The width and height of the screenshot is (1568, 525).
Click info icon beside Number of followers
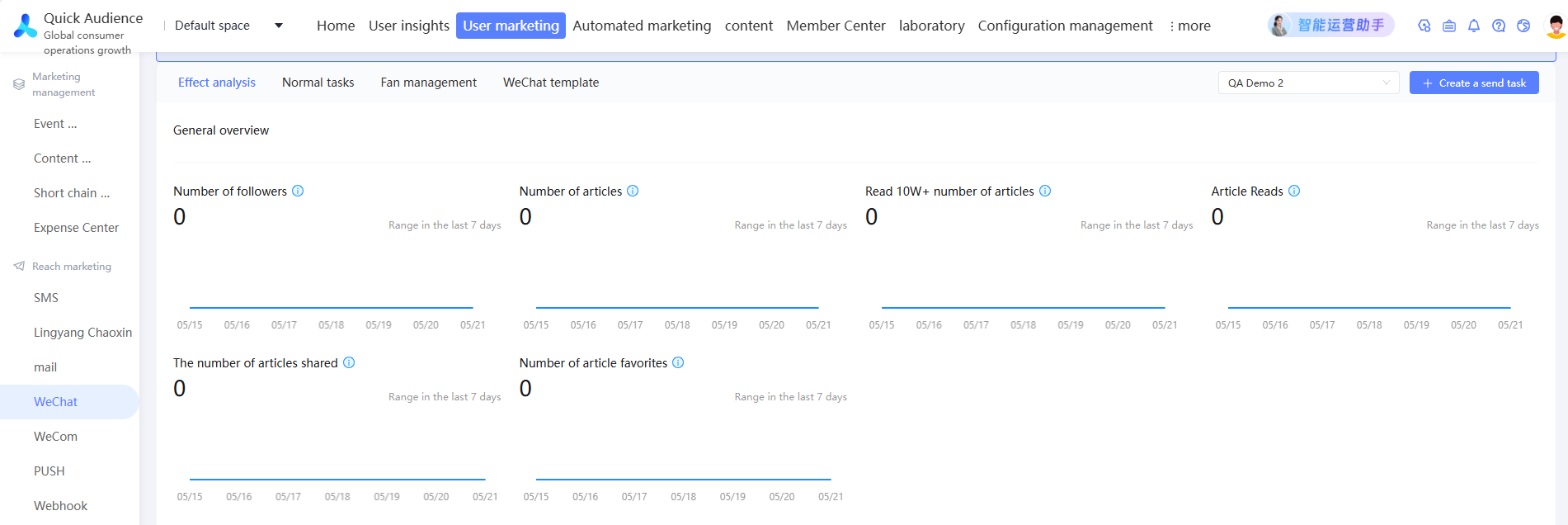[299, 191]
